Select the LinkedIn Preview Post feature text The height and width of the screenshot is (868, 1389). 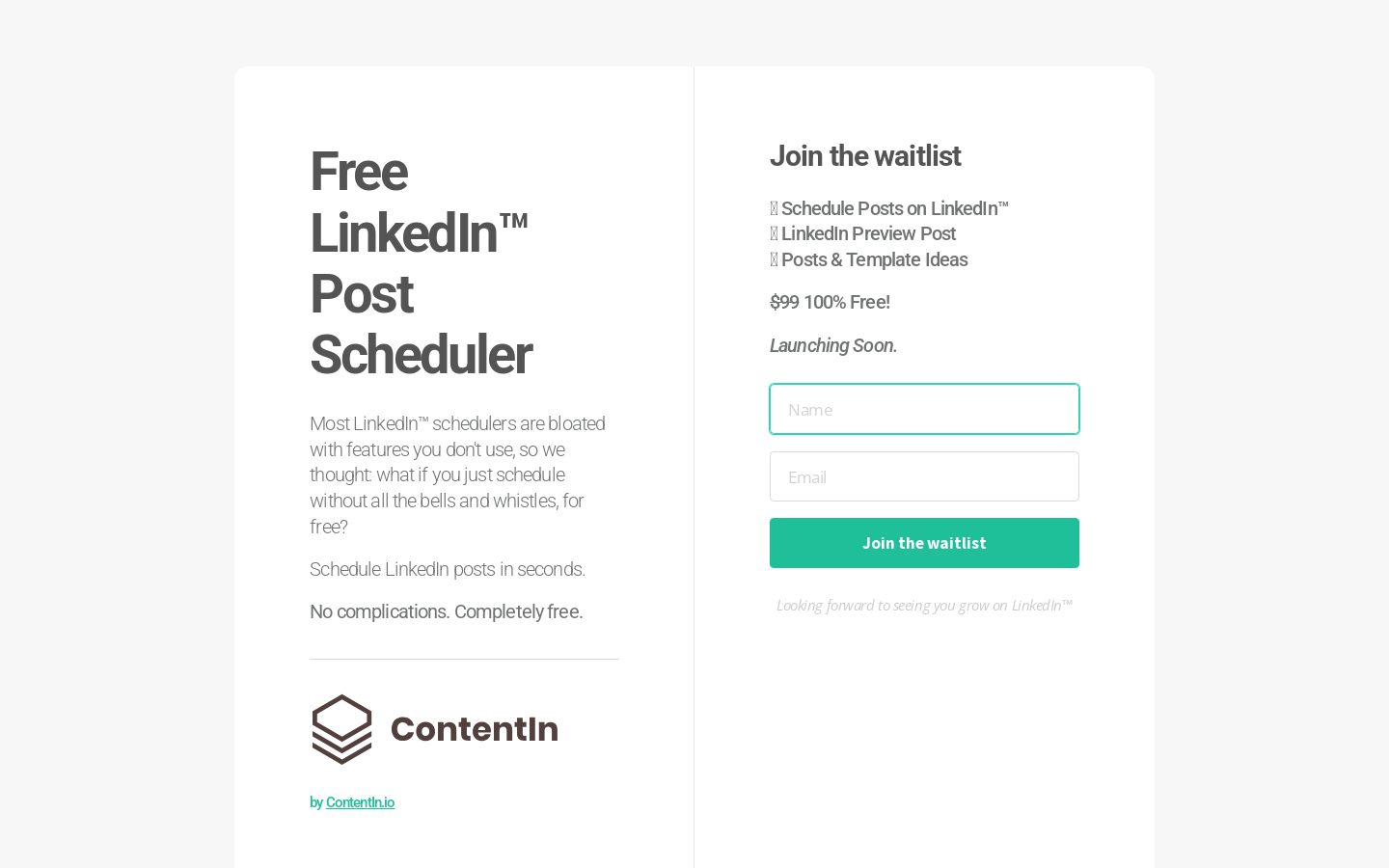coord(868,233)
